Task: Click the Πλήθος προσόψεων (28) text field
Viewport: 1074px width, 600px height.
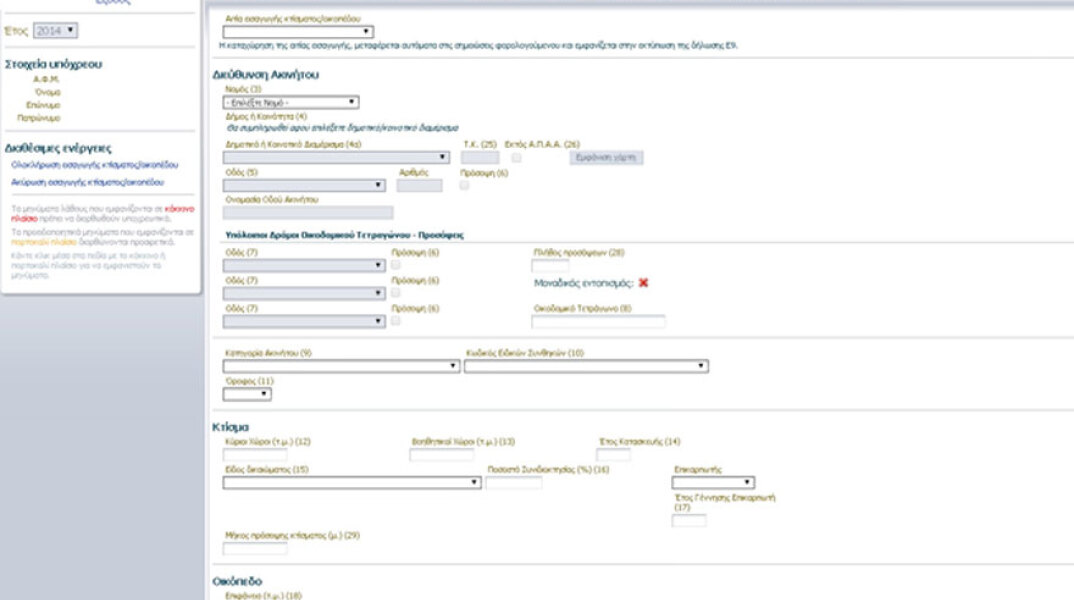Action: click(550, 266)
